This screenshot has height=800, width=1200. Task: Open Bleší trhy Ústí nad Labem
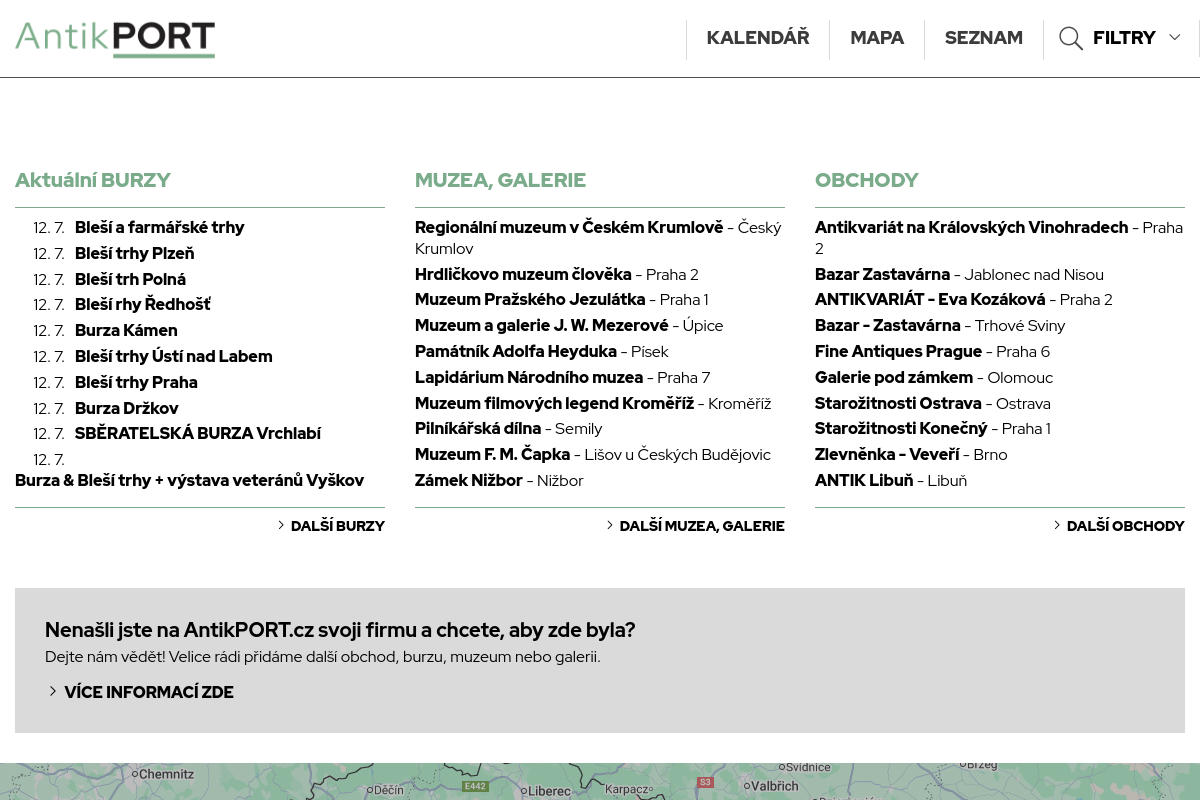point(174,357)
